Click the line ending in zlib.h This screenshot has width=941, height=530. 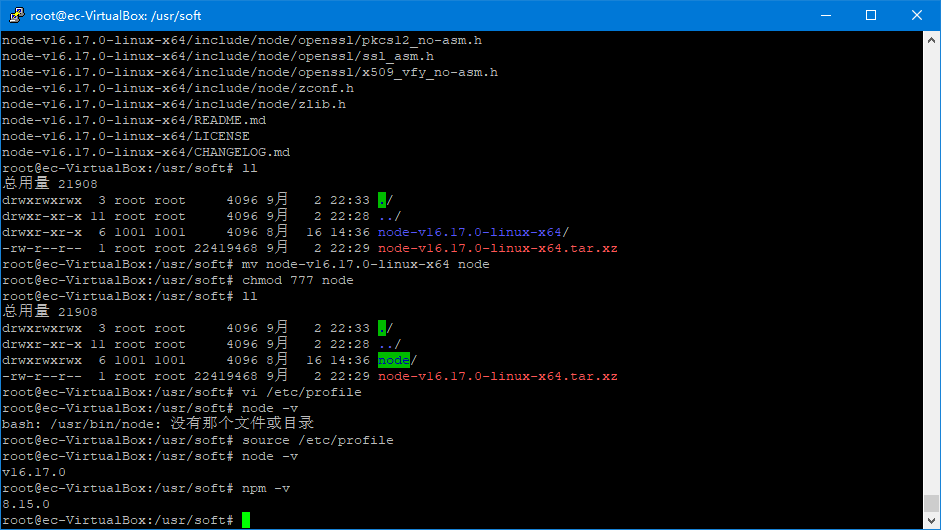[x=174, y=104]
